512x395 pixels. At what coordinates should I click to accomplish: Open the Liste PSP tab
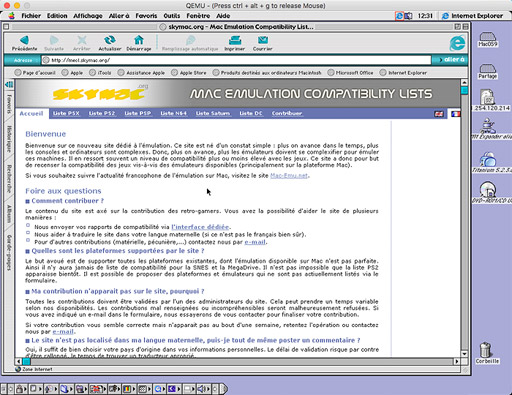(138, 113)
